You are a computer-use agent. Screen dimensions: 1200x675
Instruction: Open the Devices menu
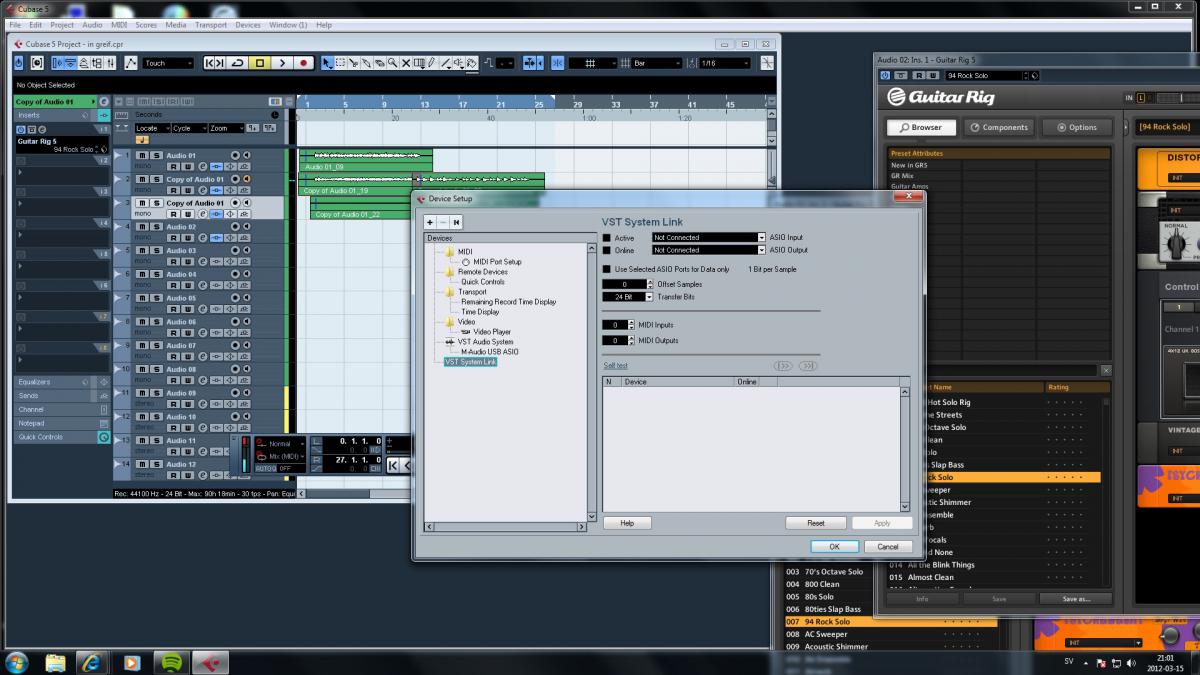tap(248, 25)
